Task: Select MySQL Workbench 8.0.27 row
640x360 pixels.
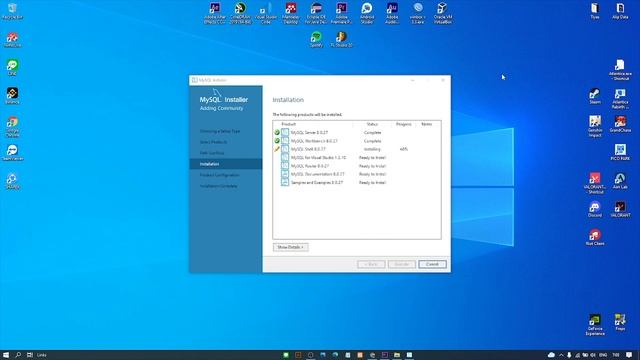Action: click(357, 141)
